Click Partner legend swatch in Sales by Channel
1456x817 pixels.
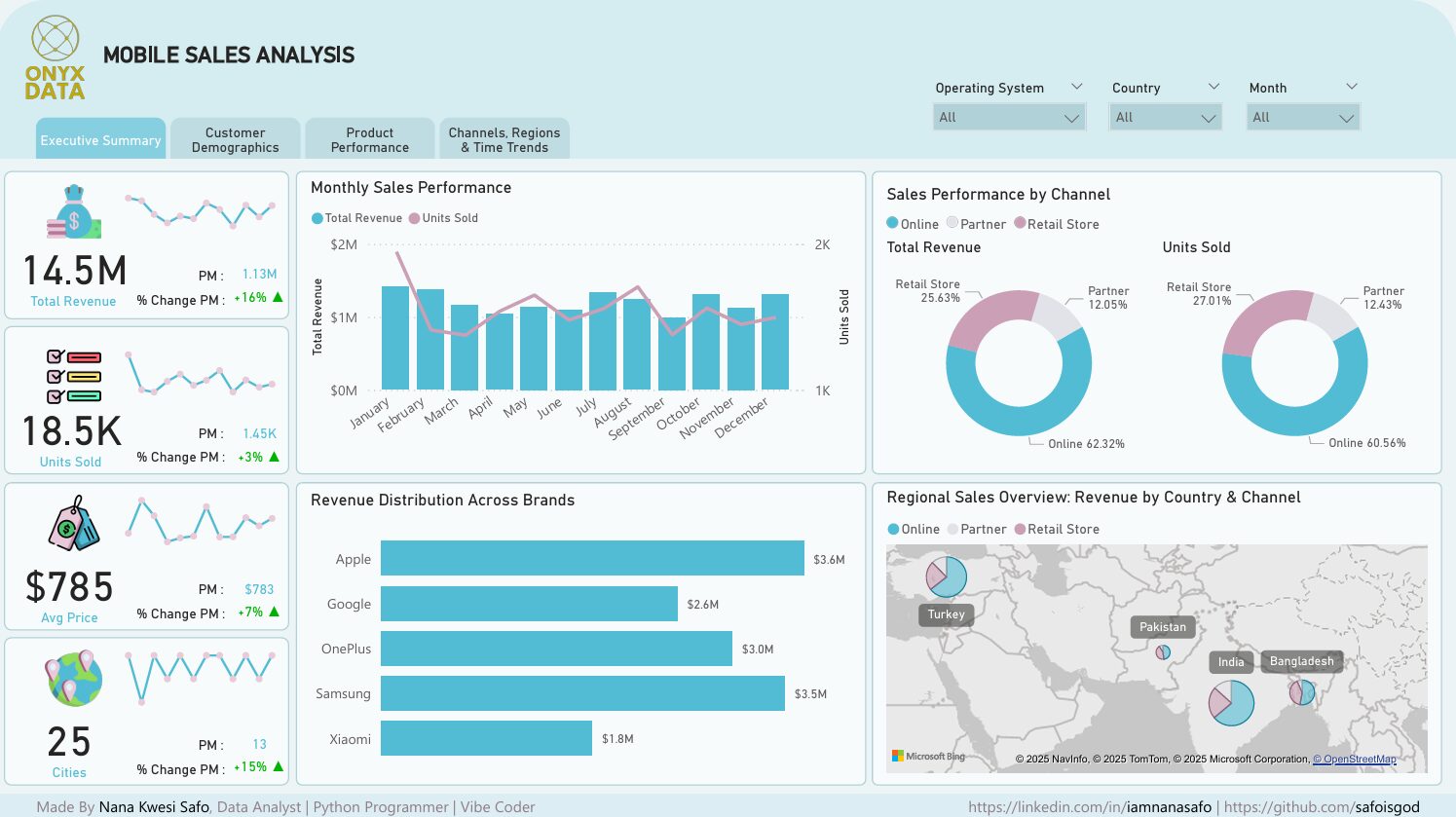click(952, 223)
